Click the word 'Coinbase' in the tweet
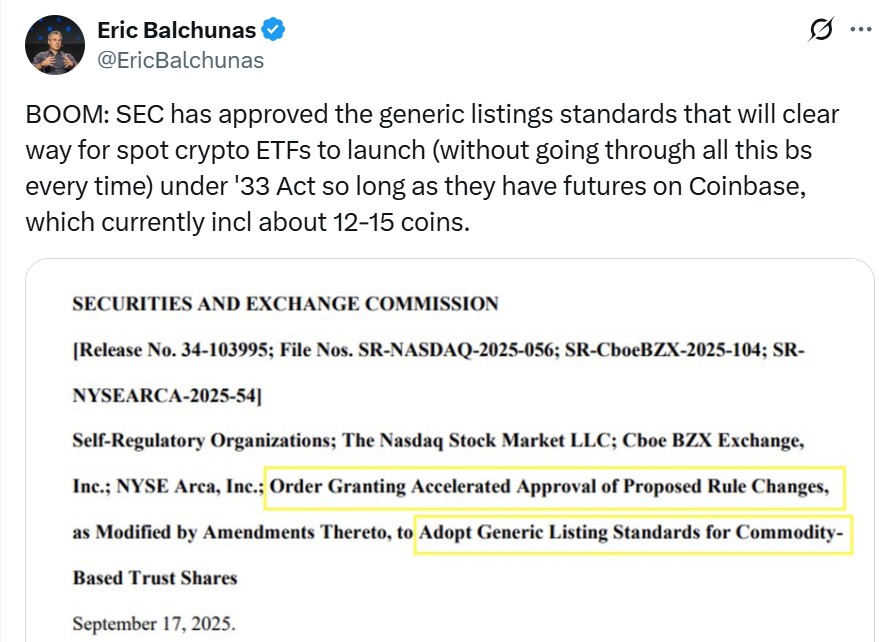The height and width of the screenshot is (642, 879). click(747, 186)
